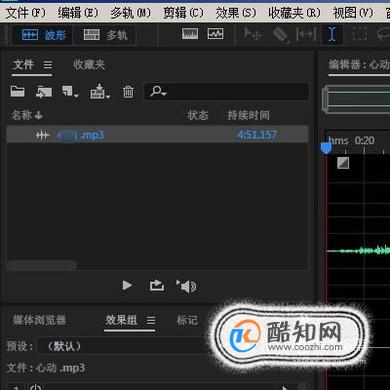The image size is (390, 390).
Task: Switch to 多轨 multitrack view
Action: tap(105, 35)
